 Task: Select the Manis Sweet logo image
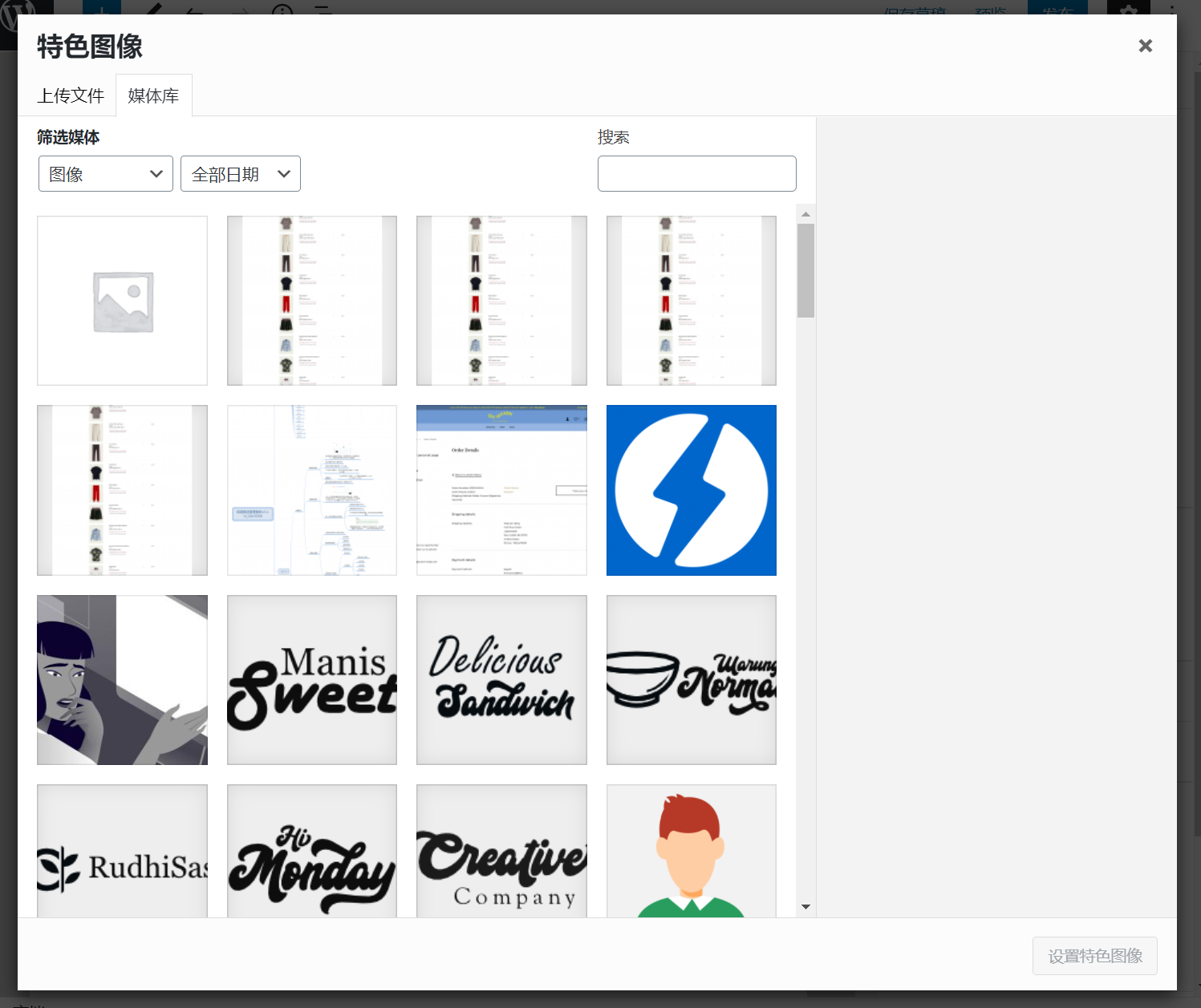[x=312, y=680]
